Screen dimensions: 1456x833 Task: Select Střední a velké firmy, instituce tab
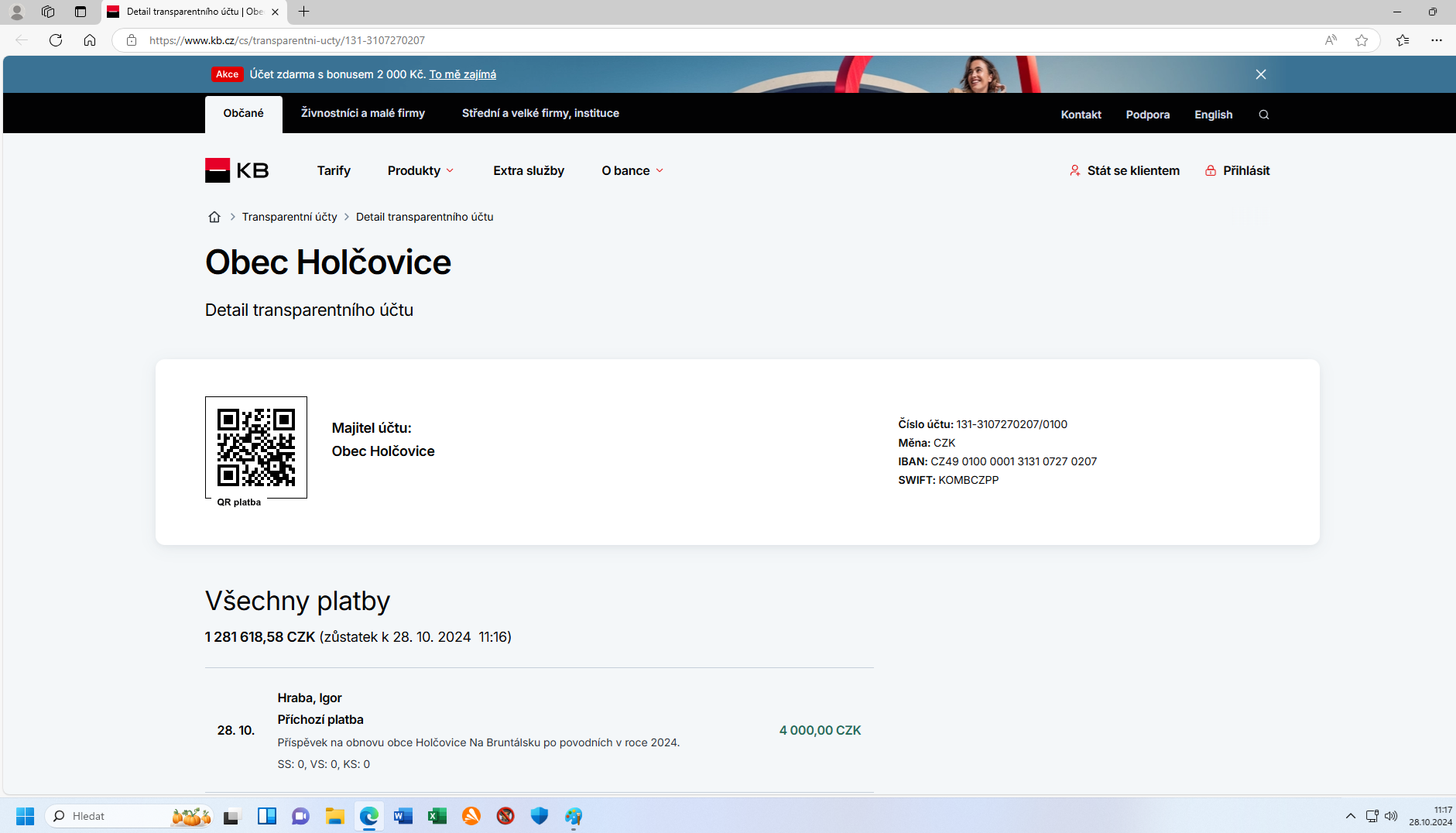[x=540, y=113]
